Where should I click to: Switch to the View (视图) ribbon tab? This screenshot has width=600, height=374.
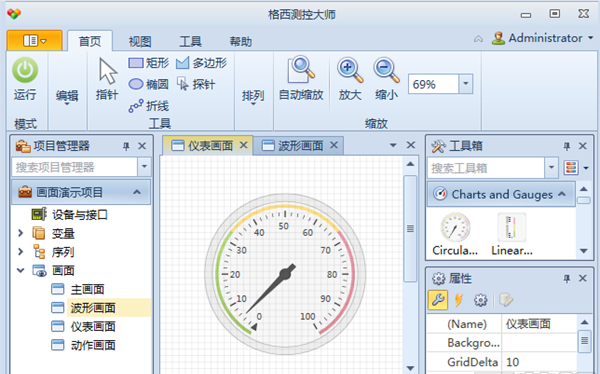tap(140, 41)
